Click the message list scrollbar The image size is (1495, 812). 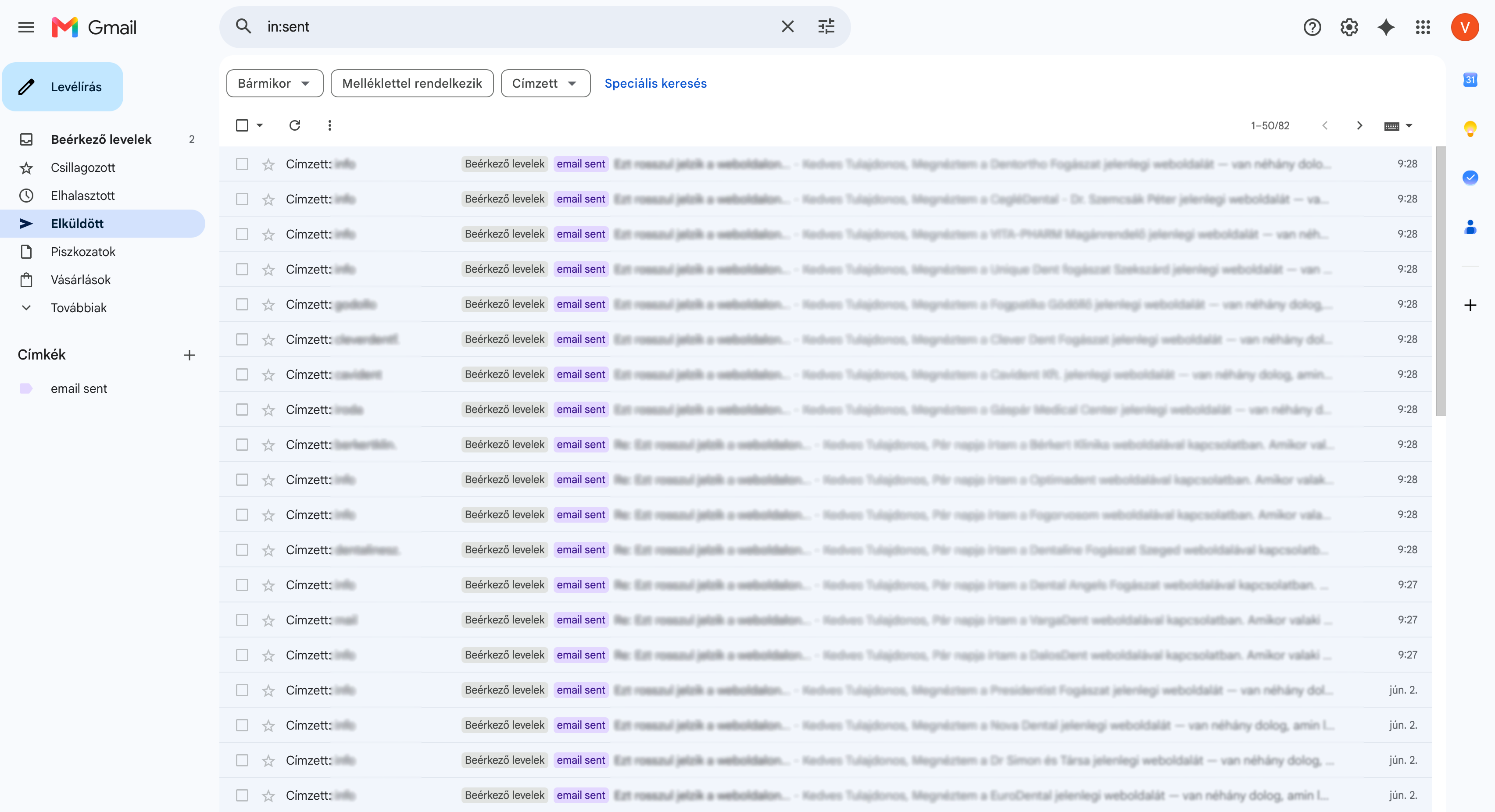(x=1441, y=281)
